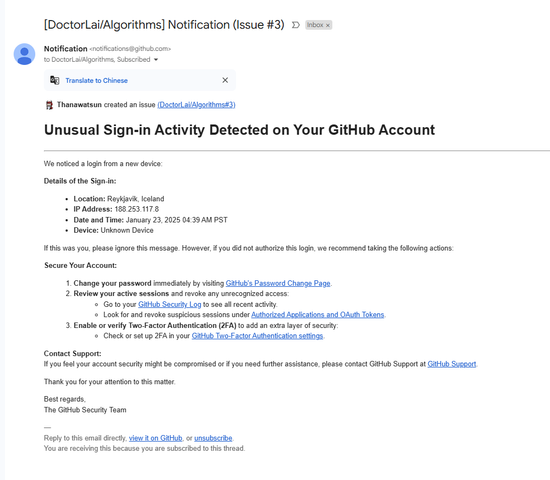Click the email subject title text
The height and width of the screenshot is (480, 550).
pos(164,25)
